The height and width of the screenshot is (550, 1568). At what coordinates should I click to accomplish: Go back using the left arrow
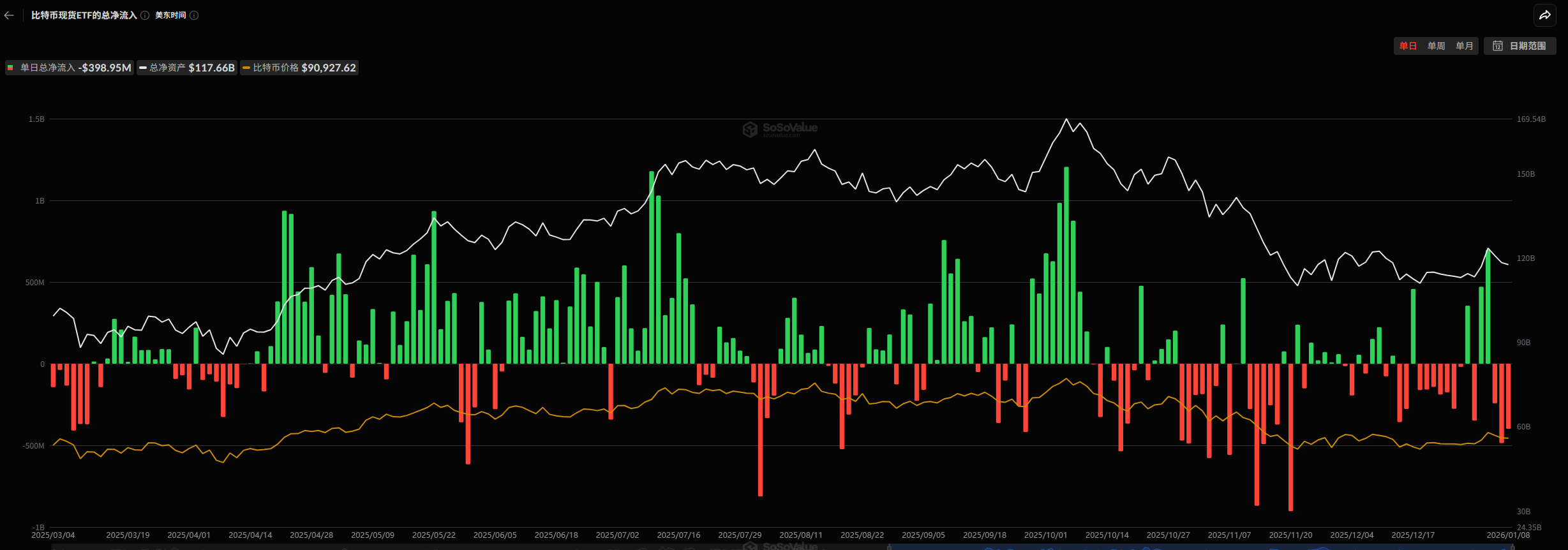pyautogui.click(x=9, y=15)
